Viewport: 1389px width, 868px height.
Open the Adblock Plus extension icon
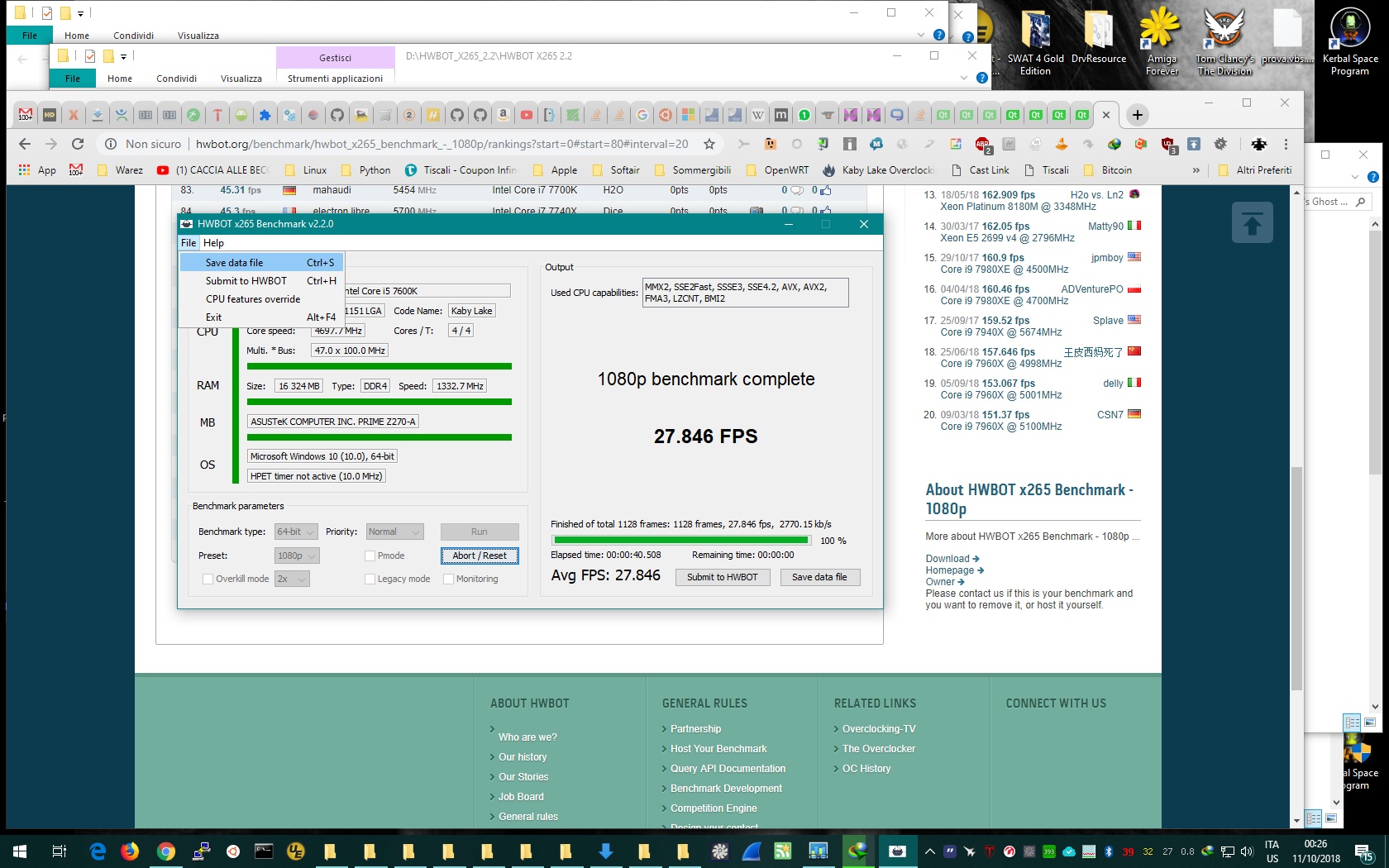click(982, 144)
